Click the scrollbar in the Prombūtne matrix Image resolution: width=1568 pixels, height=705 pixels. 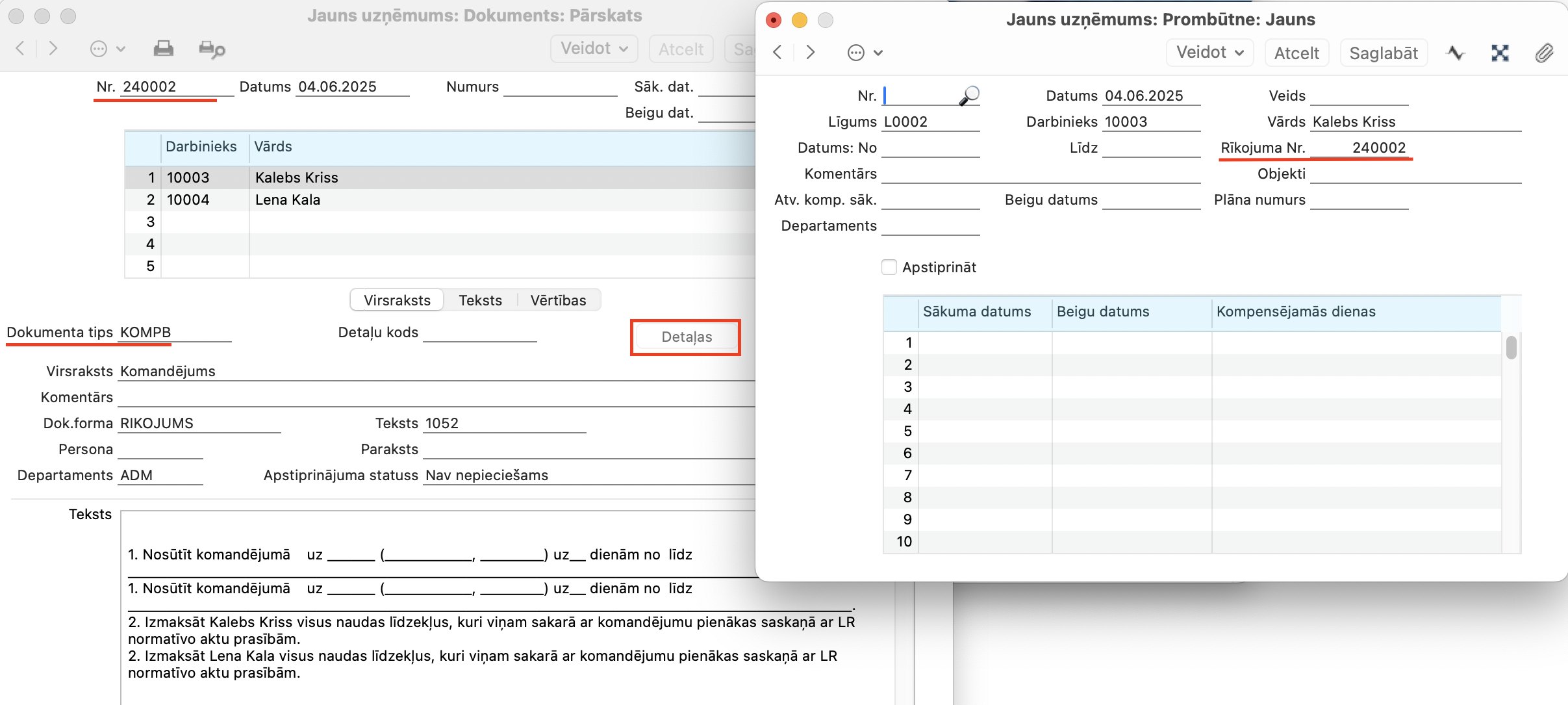1511,348
